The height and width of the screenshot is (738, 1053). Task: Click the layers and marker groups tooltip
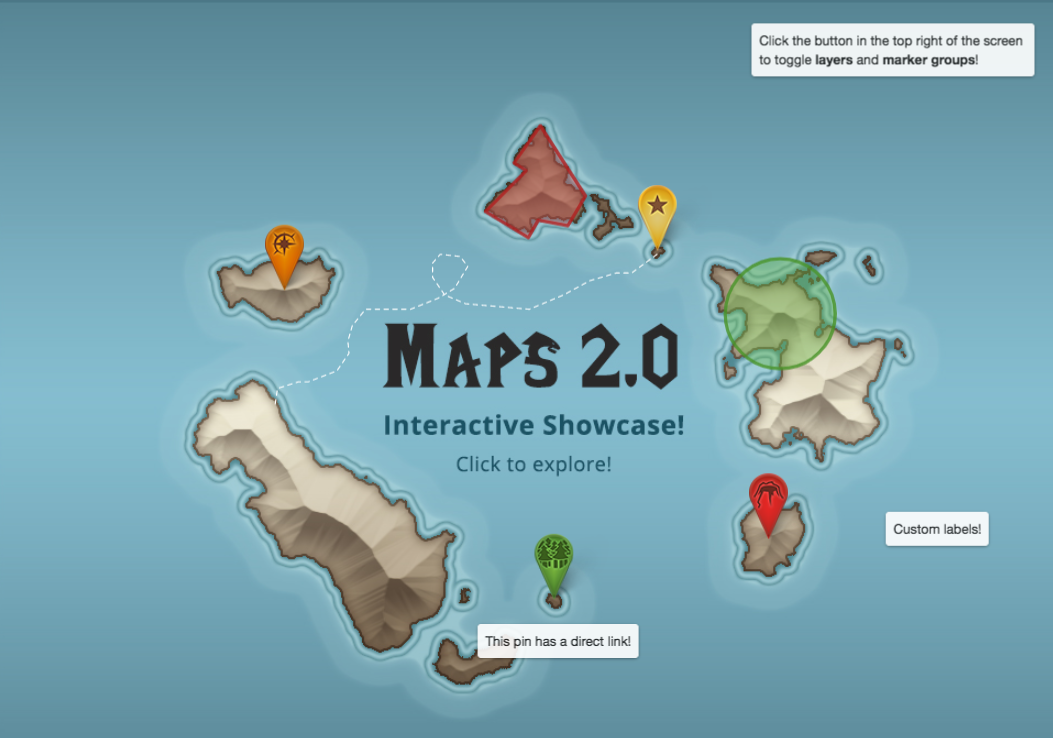coord(892,51)
